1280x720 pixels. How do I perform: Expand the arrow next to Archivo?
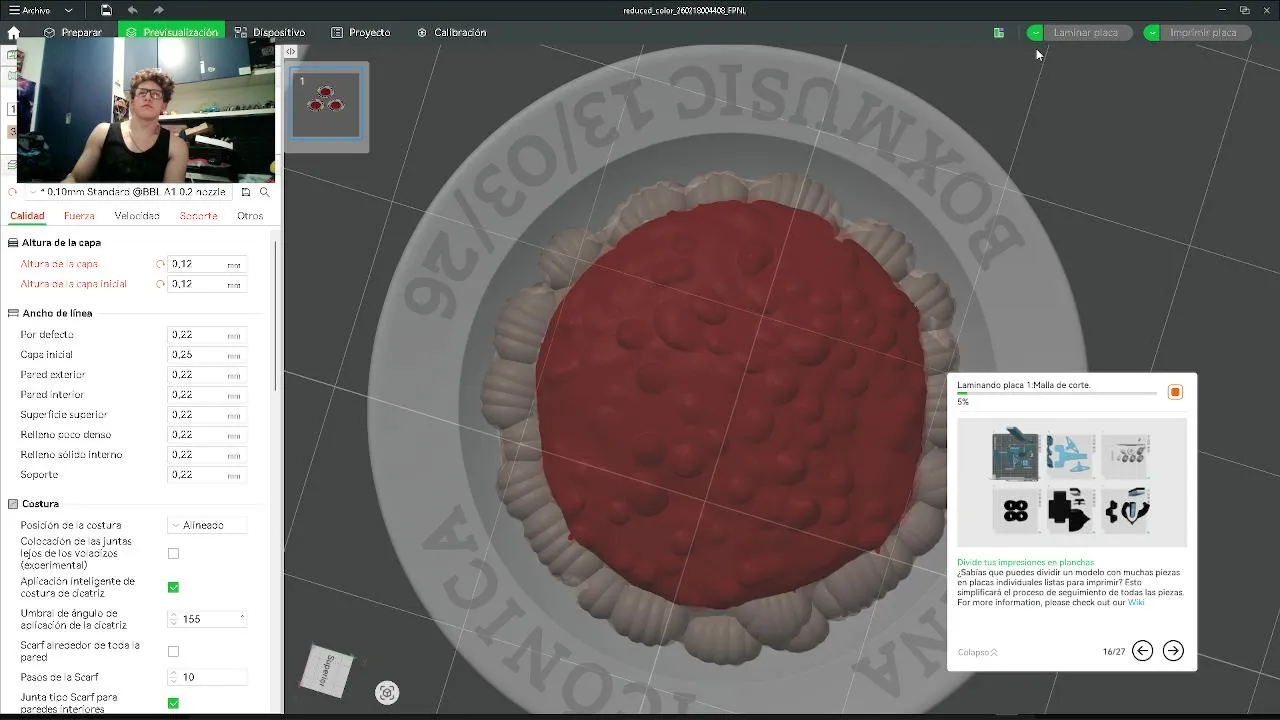(68, 10)
